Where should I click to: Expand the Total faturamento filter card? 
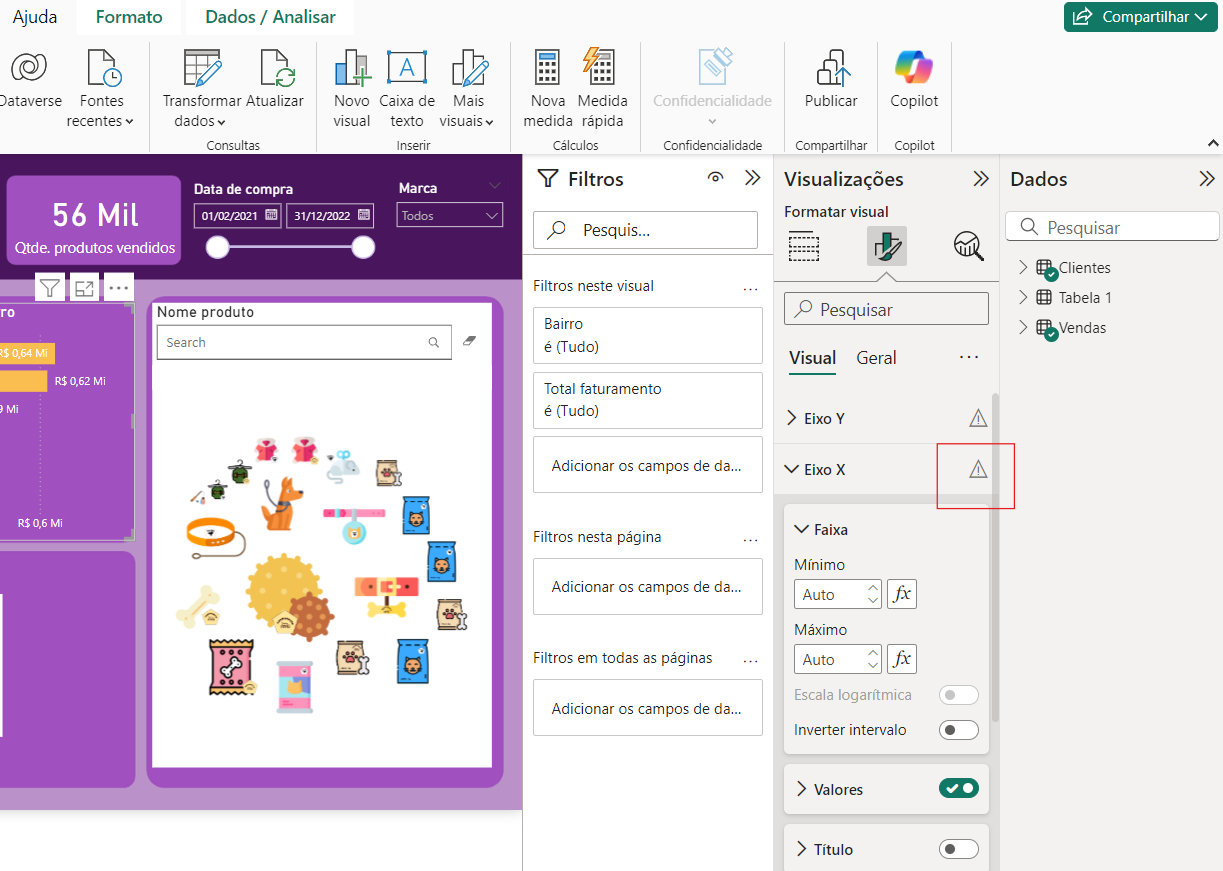[648, 399]
